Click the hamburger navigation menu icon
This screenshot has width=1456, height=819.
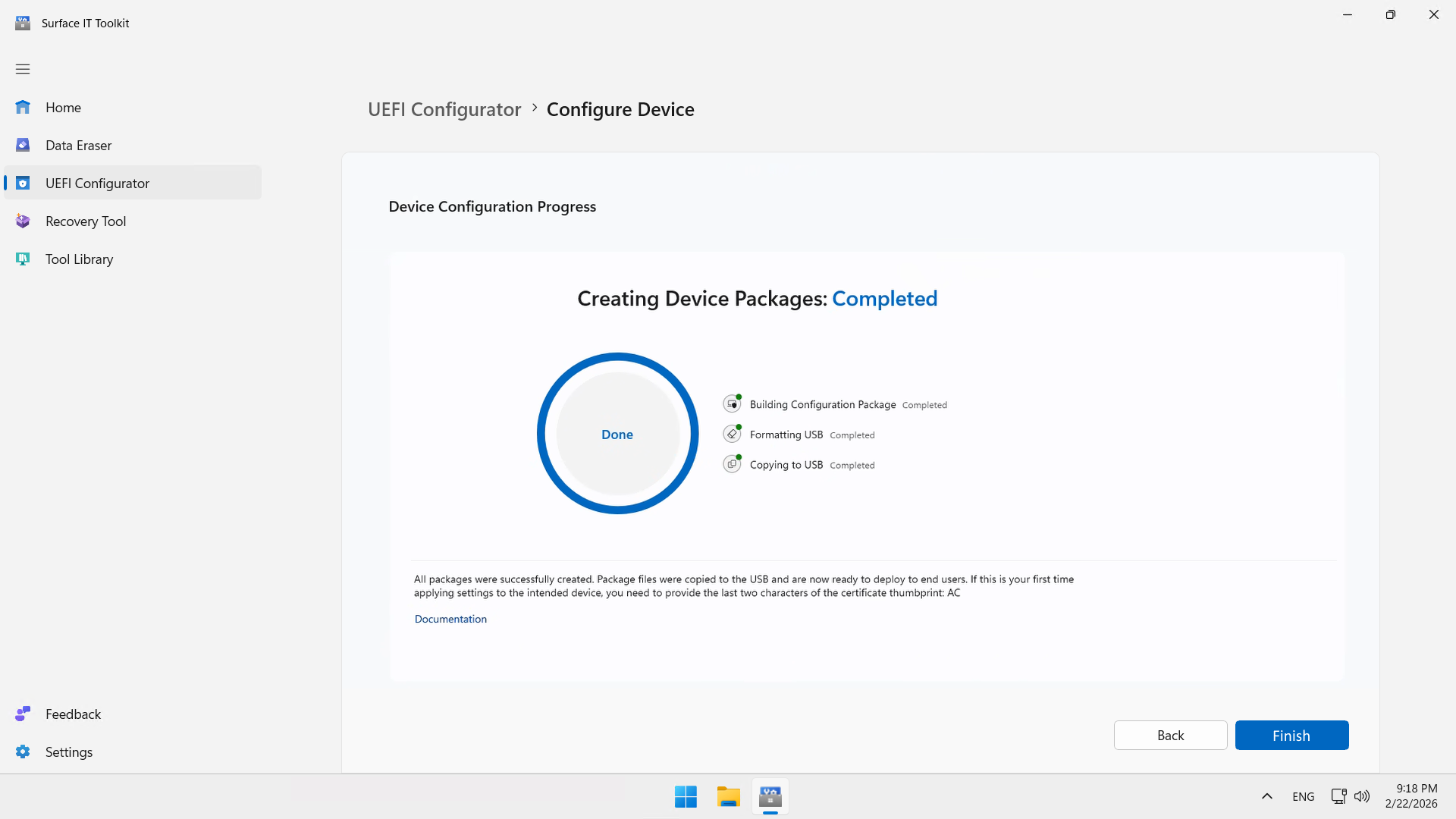coord(23,69)
